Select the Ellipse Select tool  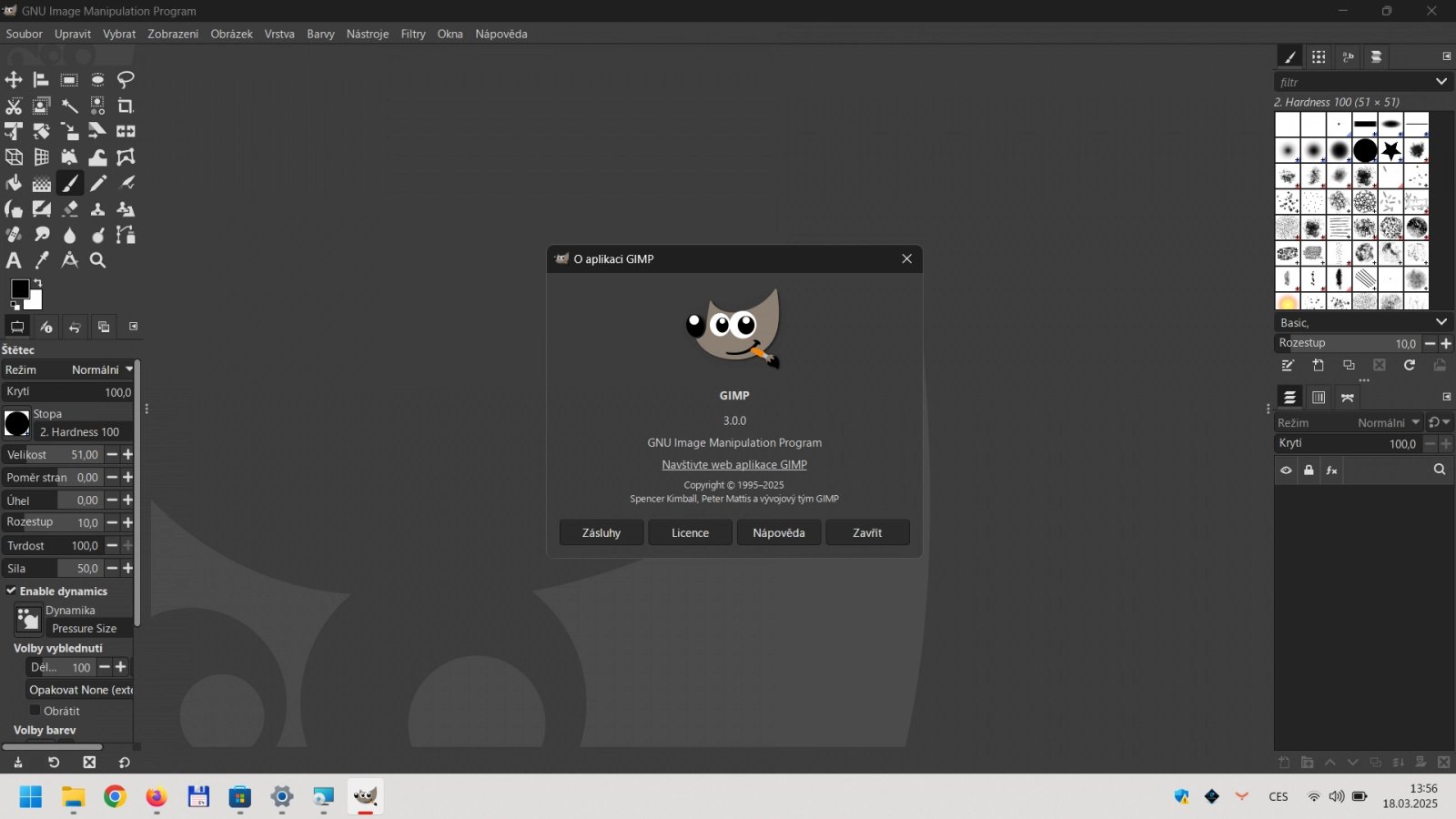97,80
